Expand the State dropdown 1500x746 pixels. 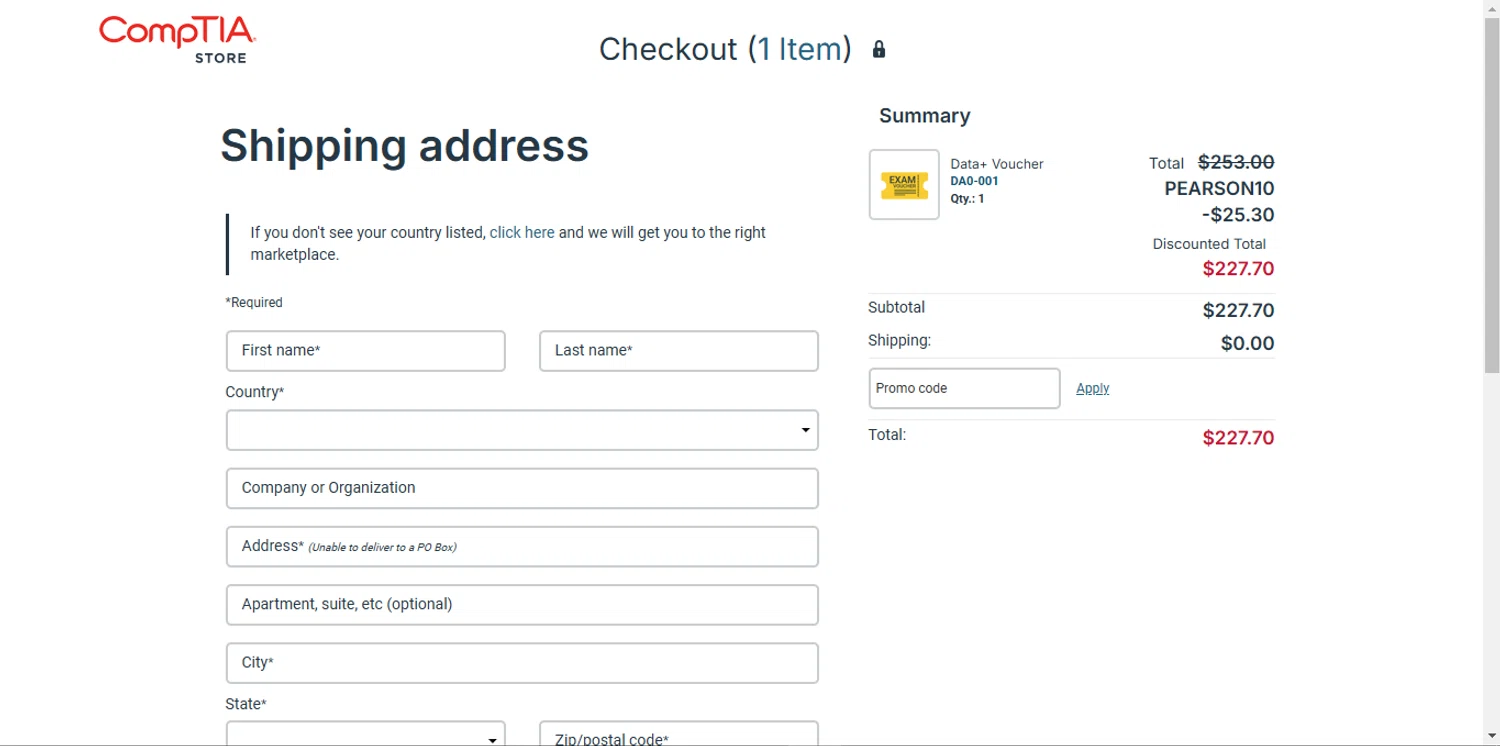point(366,736)
